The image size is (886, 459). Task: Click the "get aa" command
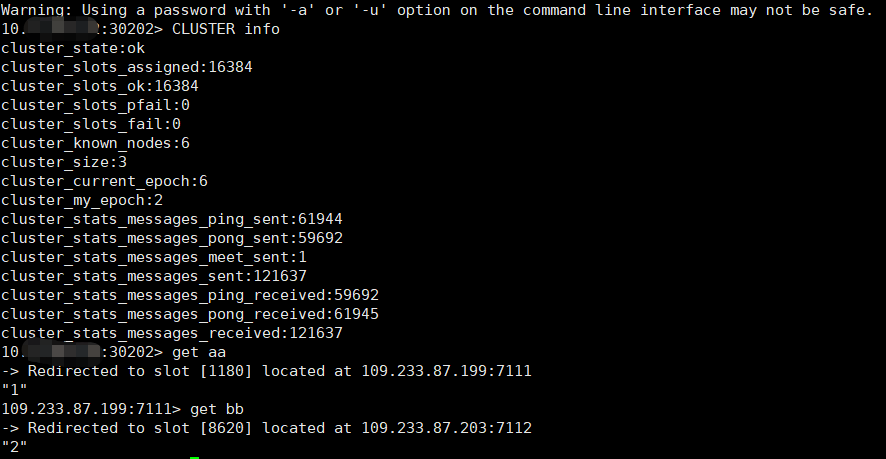[199, 352]
